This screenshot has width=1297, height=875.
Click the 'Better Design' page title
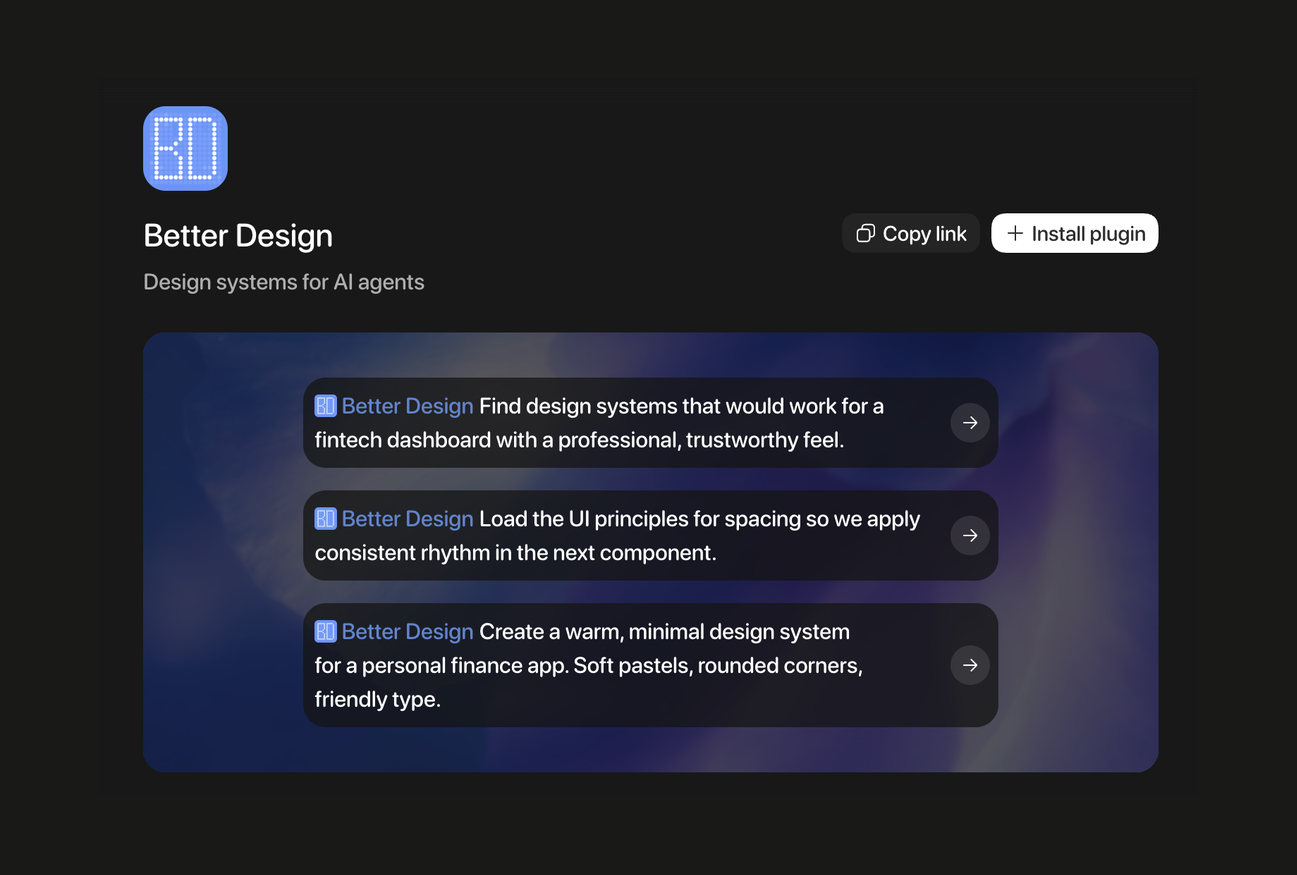coord(238,236)
